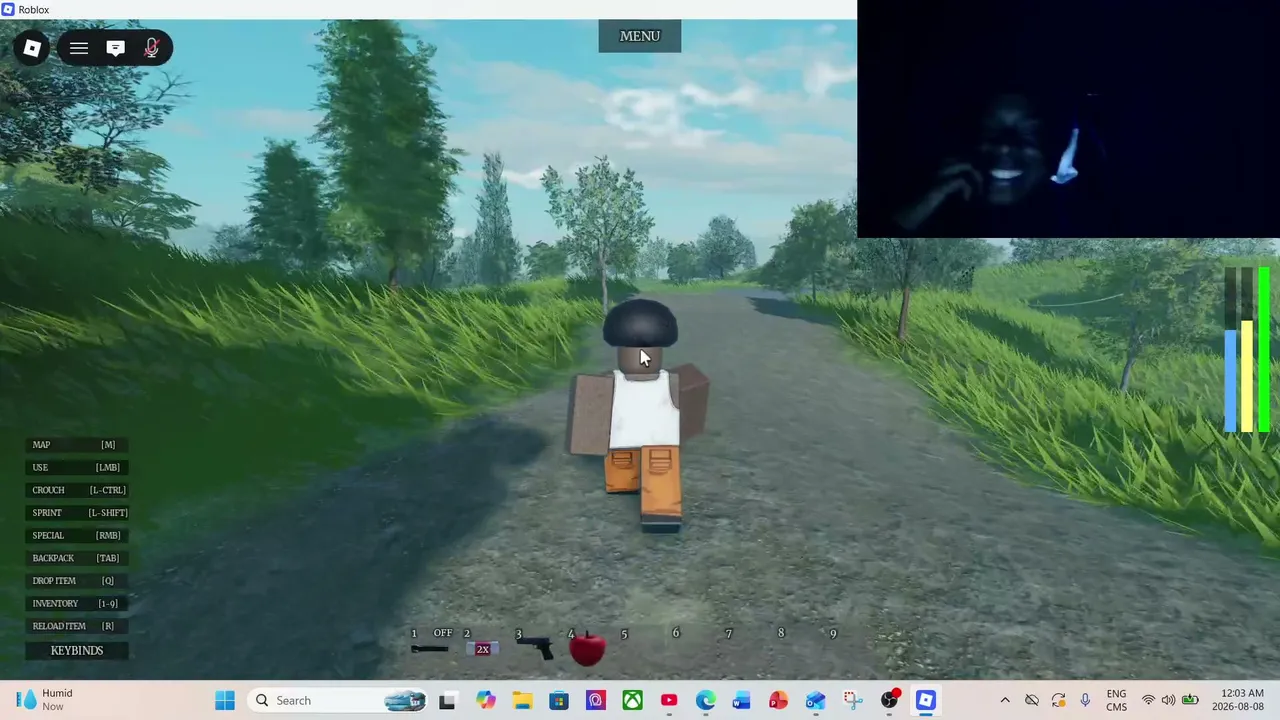
Task: Open Outlook from the taskbar
Action: [x=815, y=700]
